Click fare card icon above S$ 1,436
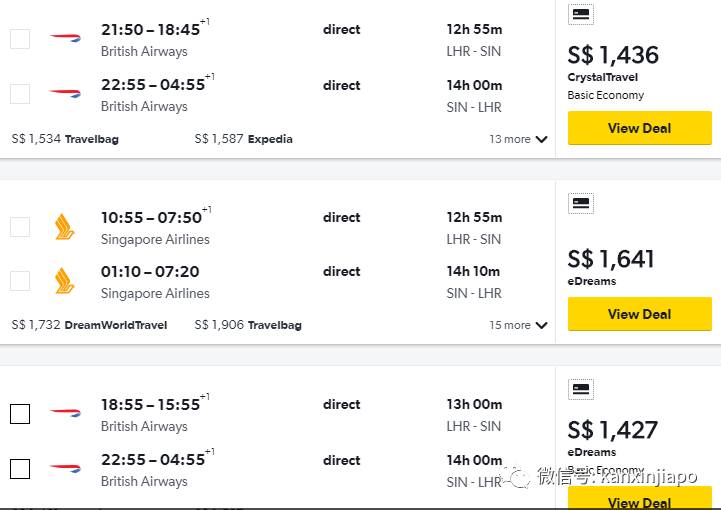This screenshot has width=721, height=510. pyautogui.click(x=580, y=15)
